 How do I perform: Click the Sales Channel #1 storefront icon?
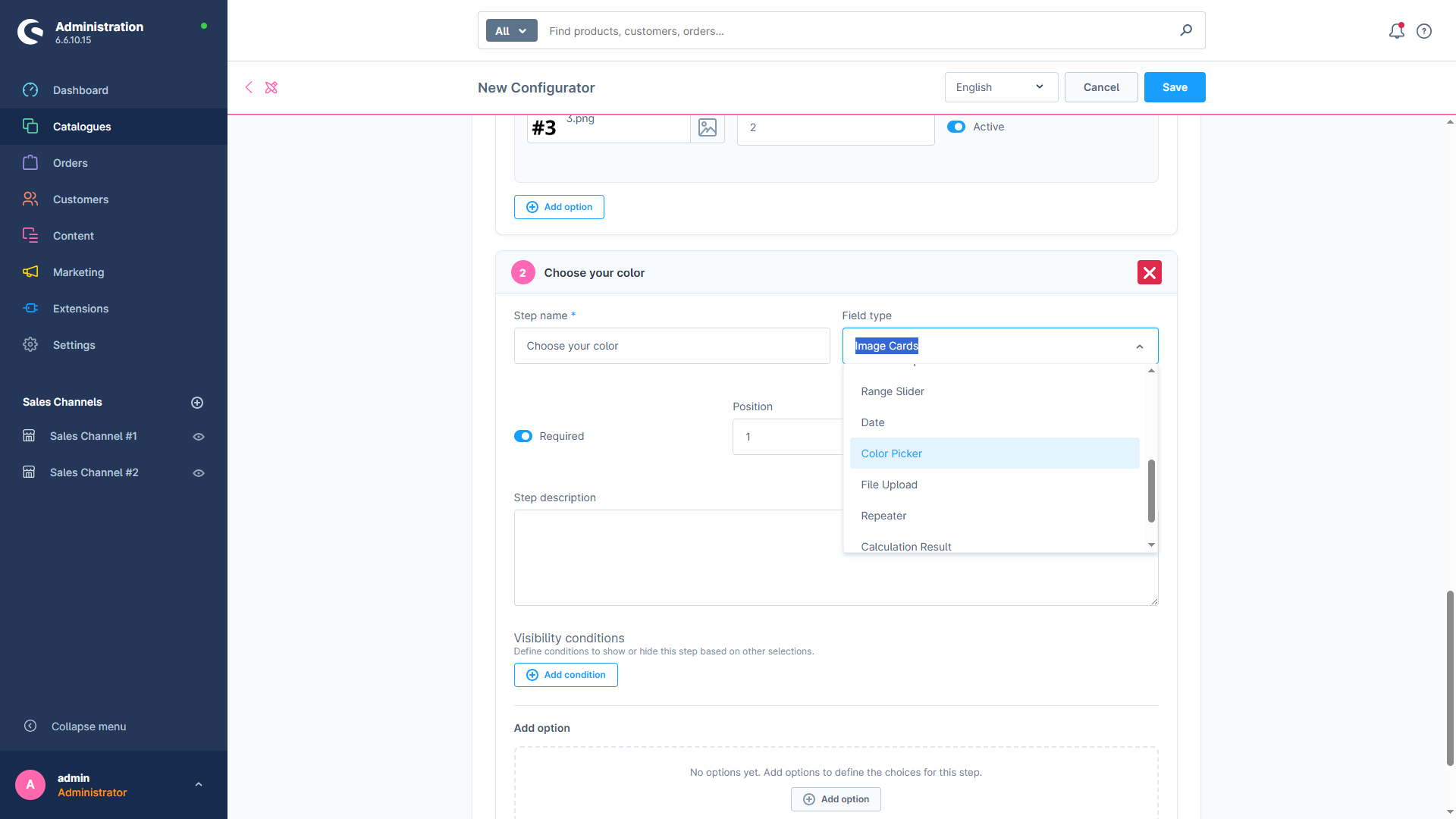click(x=29, y=436)
